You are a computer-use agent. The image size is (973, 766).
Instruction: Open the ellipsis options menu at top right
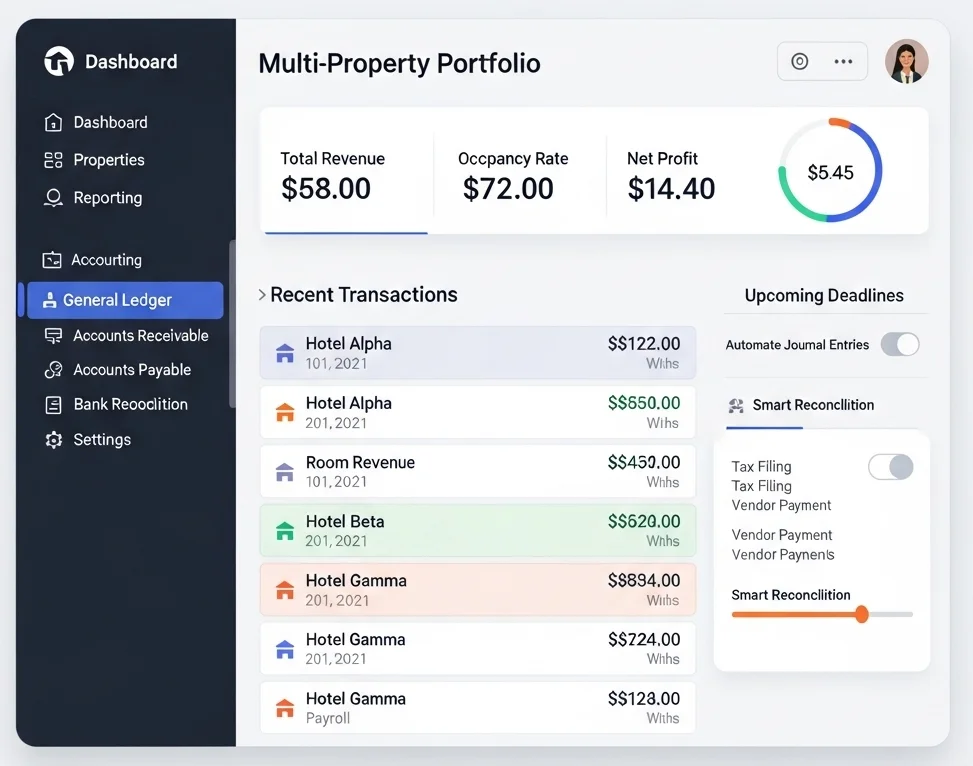[x=842, y=61]
